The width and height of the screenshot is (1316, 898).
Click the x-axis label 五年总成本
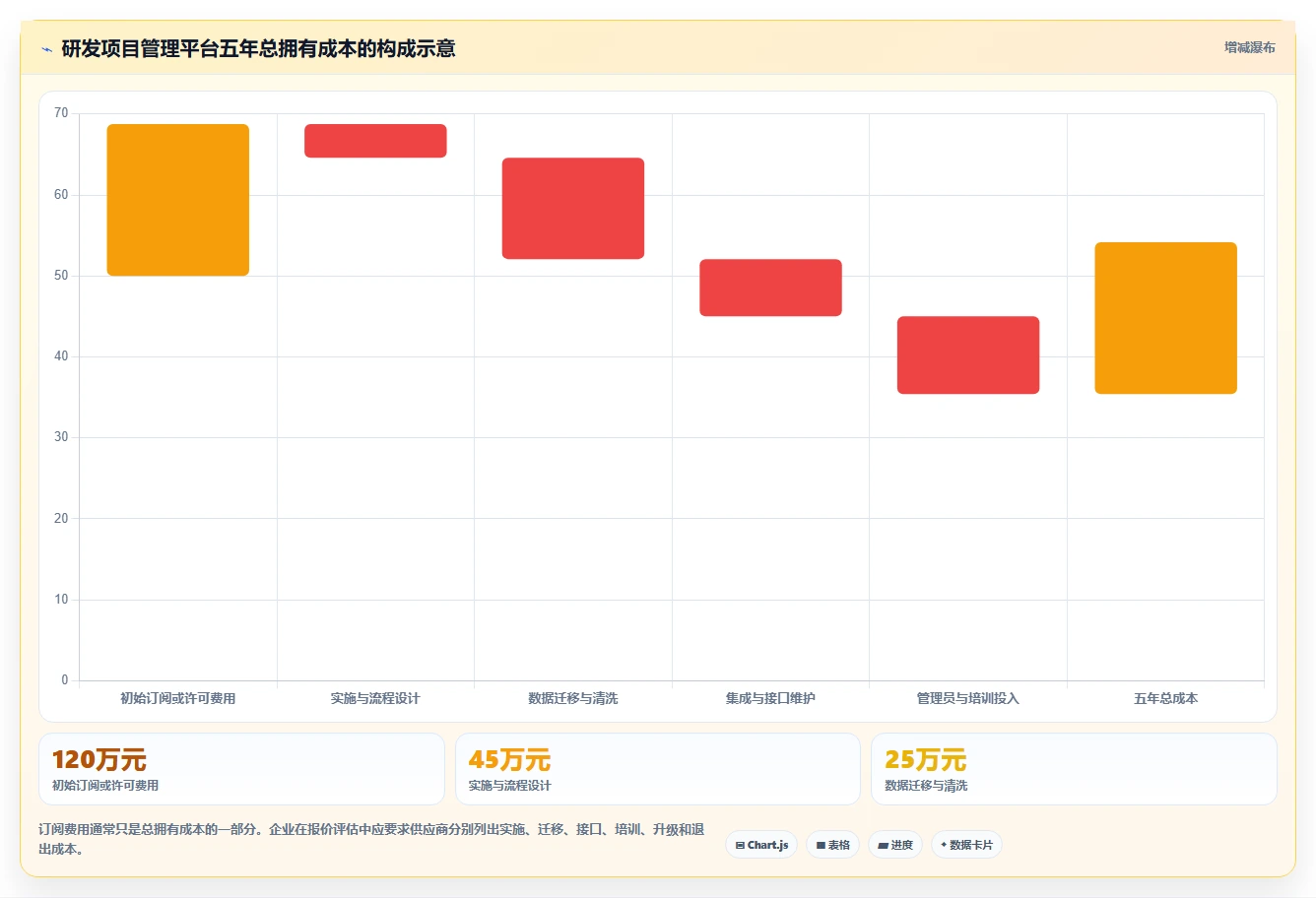click(x=1165, y=698)
